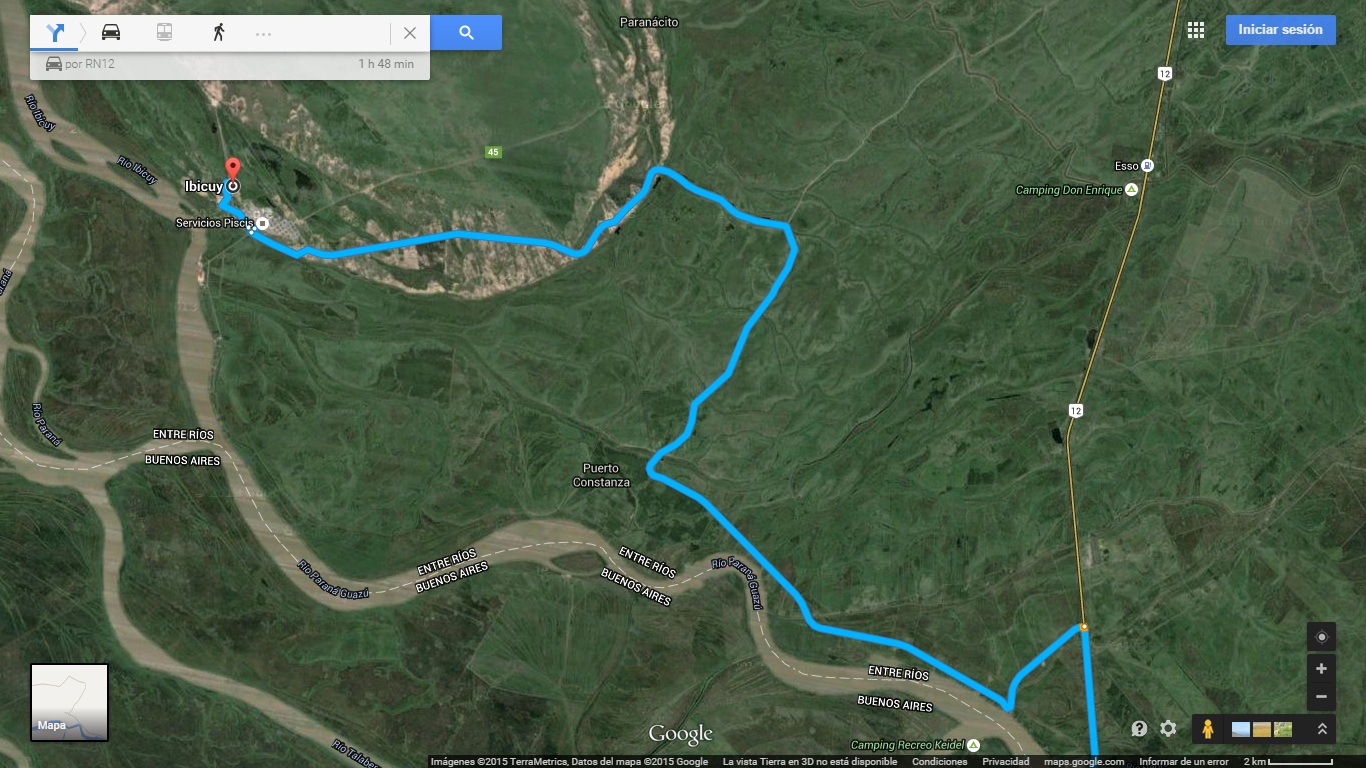The width and height of the screenshot is (1366, 768).
Task: Select the public transit mode icon
Action: [164, 32]
